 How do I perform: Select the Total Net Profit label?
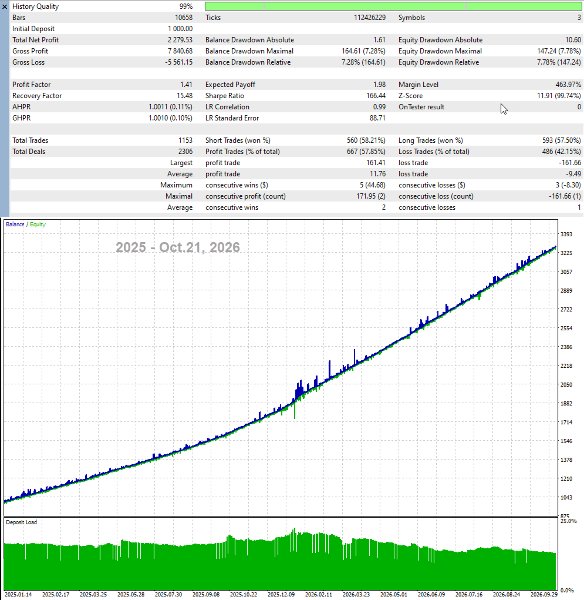pyautogui.click(x=36, y=40)
